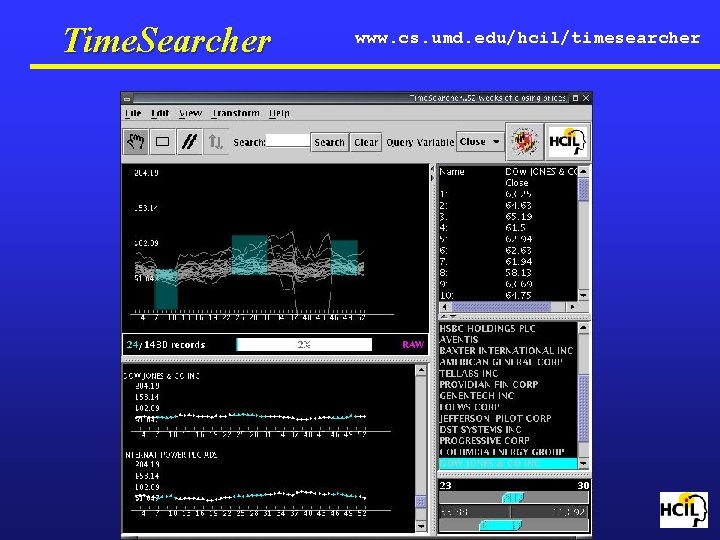Select the angular query slash tool

click(189, 141)
